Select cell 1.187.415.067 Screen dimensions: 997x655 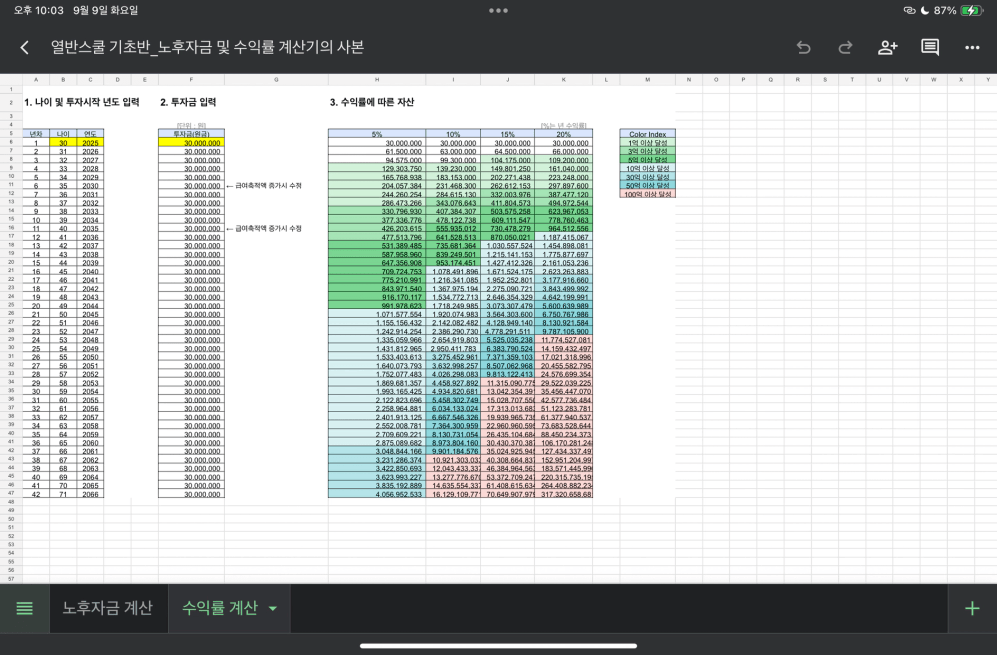point(563,237)
